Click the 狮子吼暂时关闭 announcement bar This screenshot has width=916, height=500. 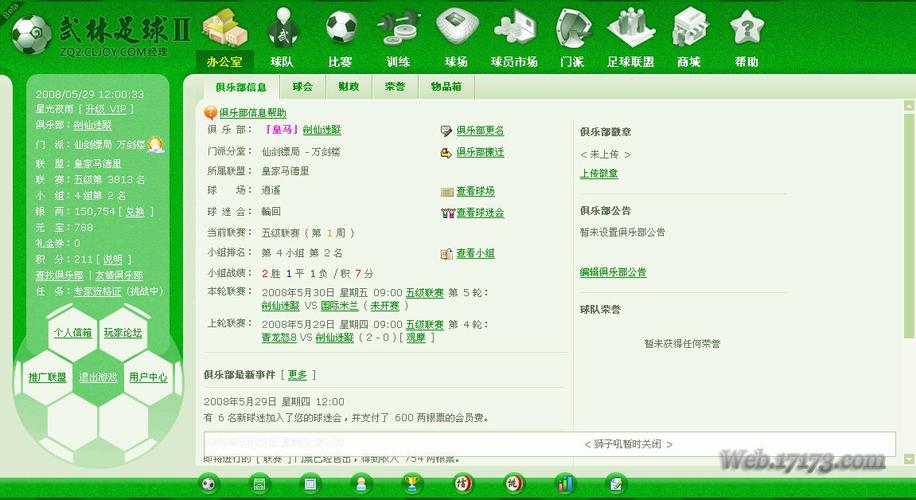coord(550,444)
